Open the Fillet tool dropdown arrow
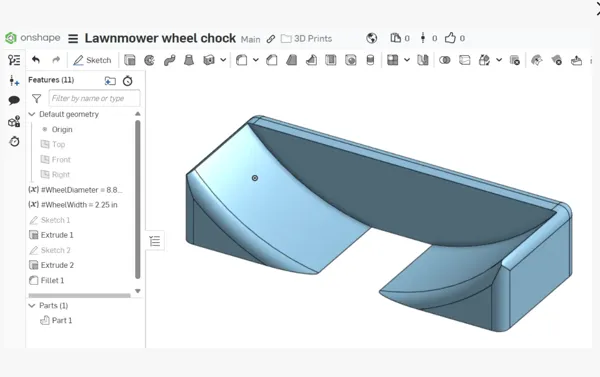Viewport: 600px width, 377px height. click(x=256, y=60)
